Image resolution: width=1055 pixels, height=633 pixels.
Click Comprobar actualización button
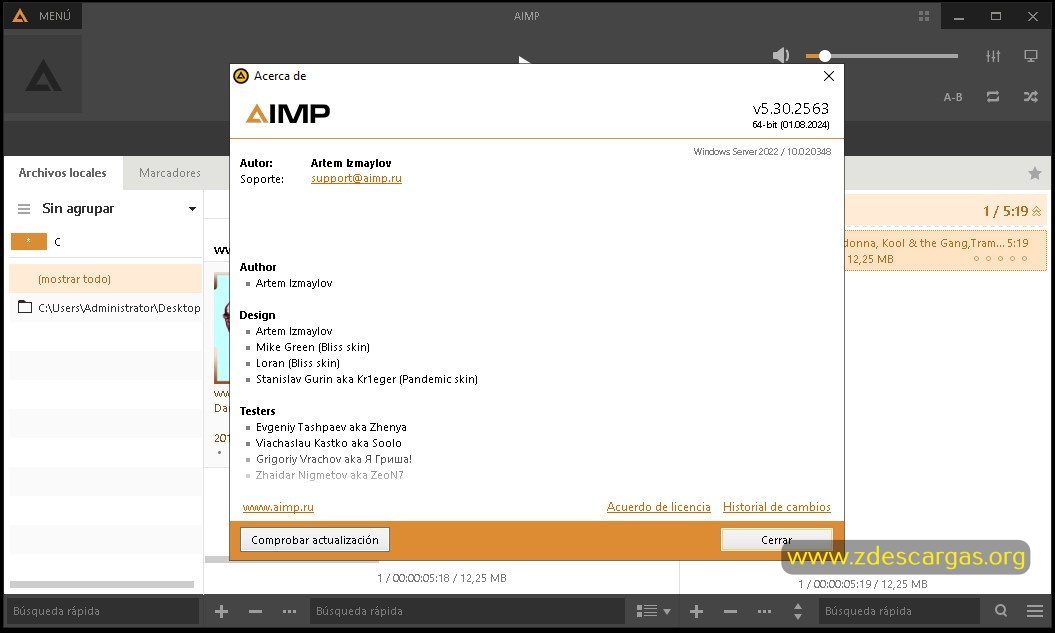pyautogui.click(x=314, y=539)
